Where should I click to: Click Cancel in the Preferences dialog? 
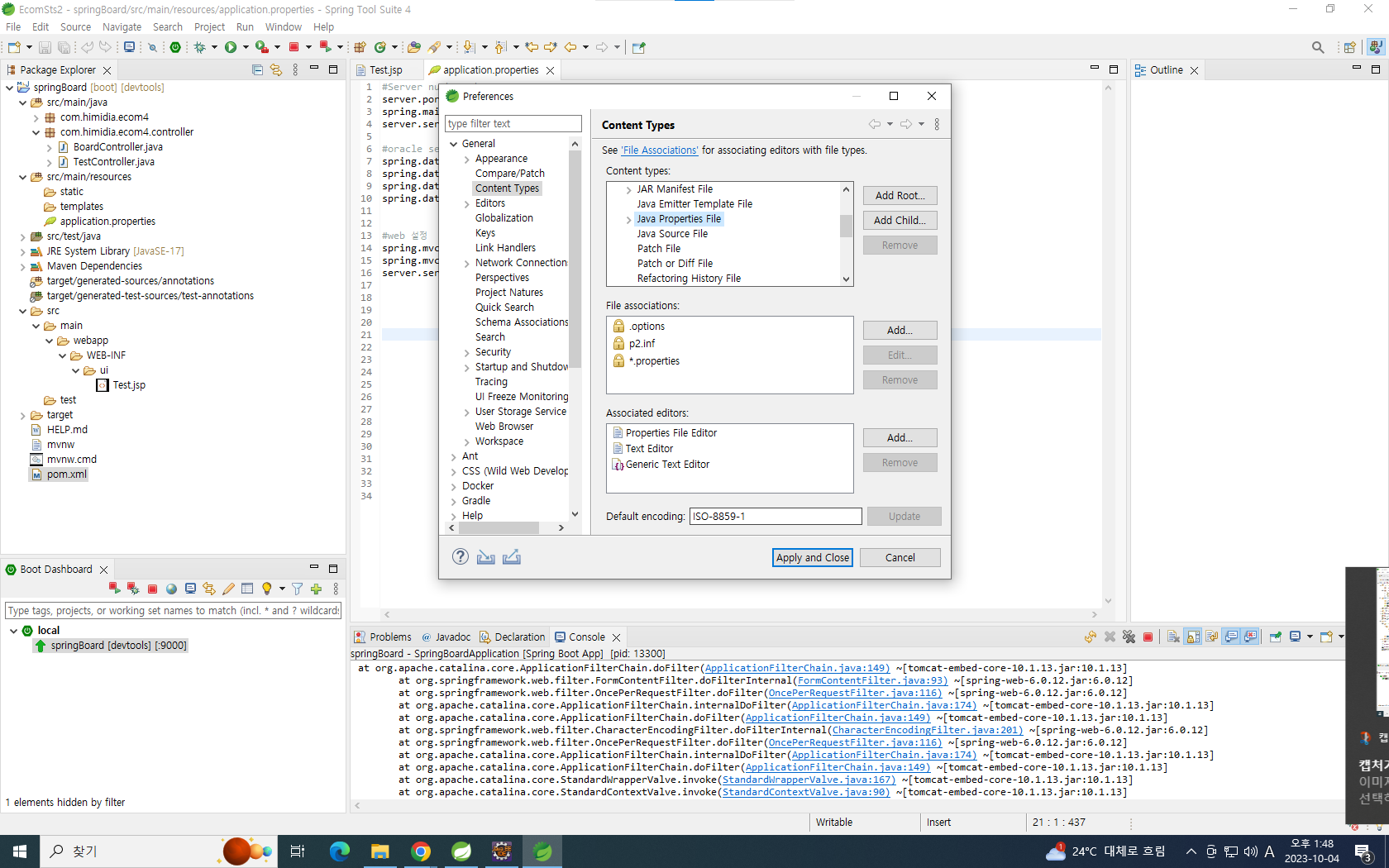click(x=900, y=558)
